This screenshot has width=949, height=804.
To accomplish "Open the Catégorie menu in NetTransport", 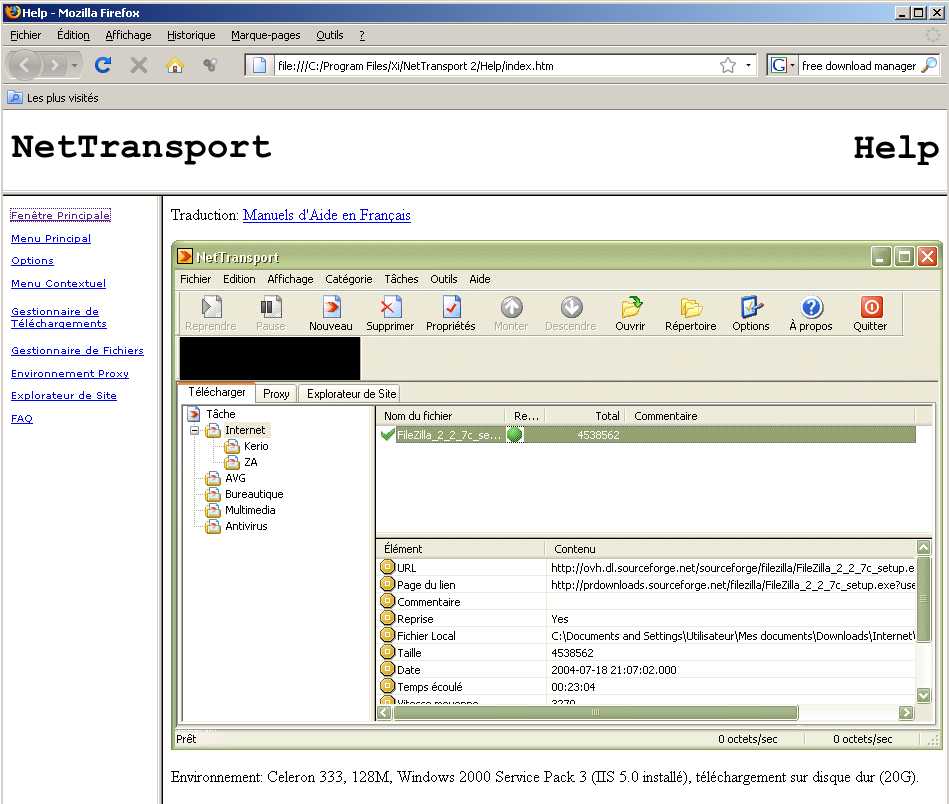I will point(349,279).
